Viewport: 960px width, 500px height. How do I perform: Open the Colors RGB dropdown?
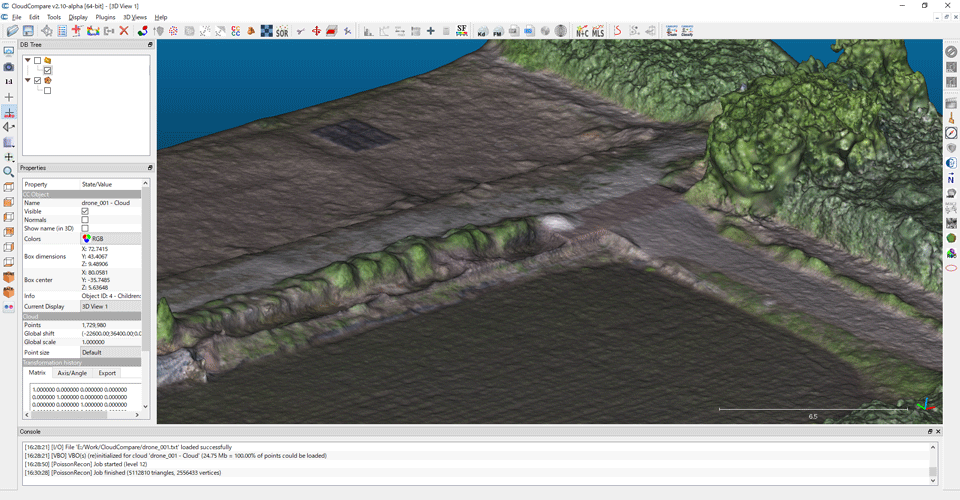point(111,239)
